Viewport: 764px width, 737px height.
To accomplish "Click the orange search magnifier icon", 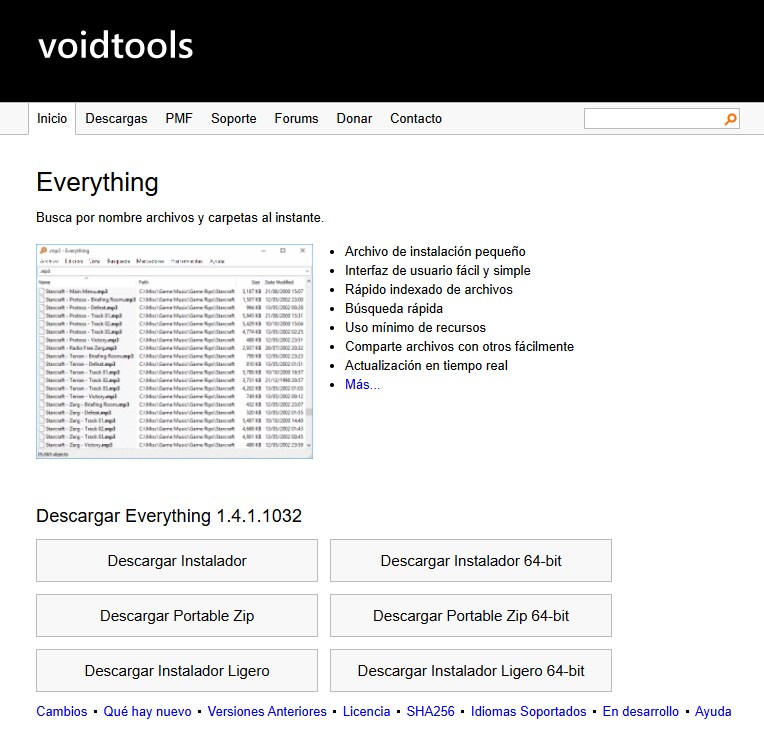I will 730,119.
